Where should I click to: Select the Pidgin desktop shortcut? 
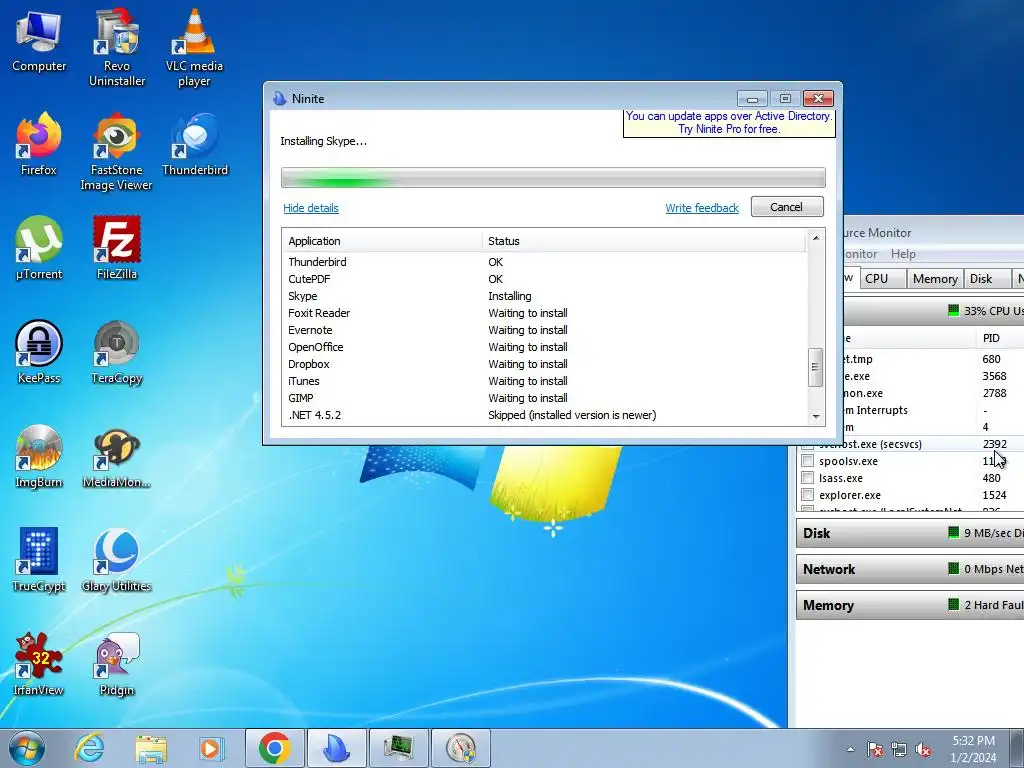117,665
